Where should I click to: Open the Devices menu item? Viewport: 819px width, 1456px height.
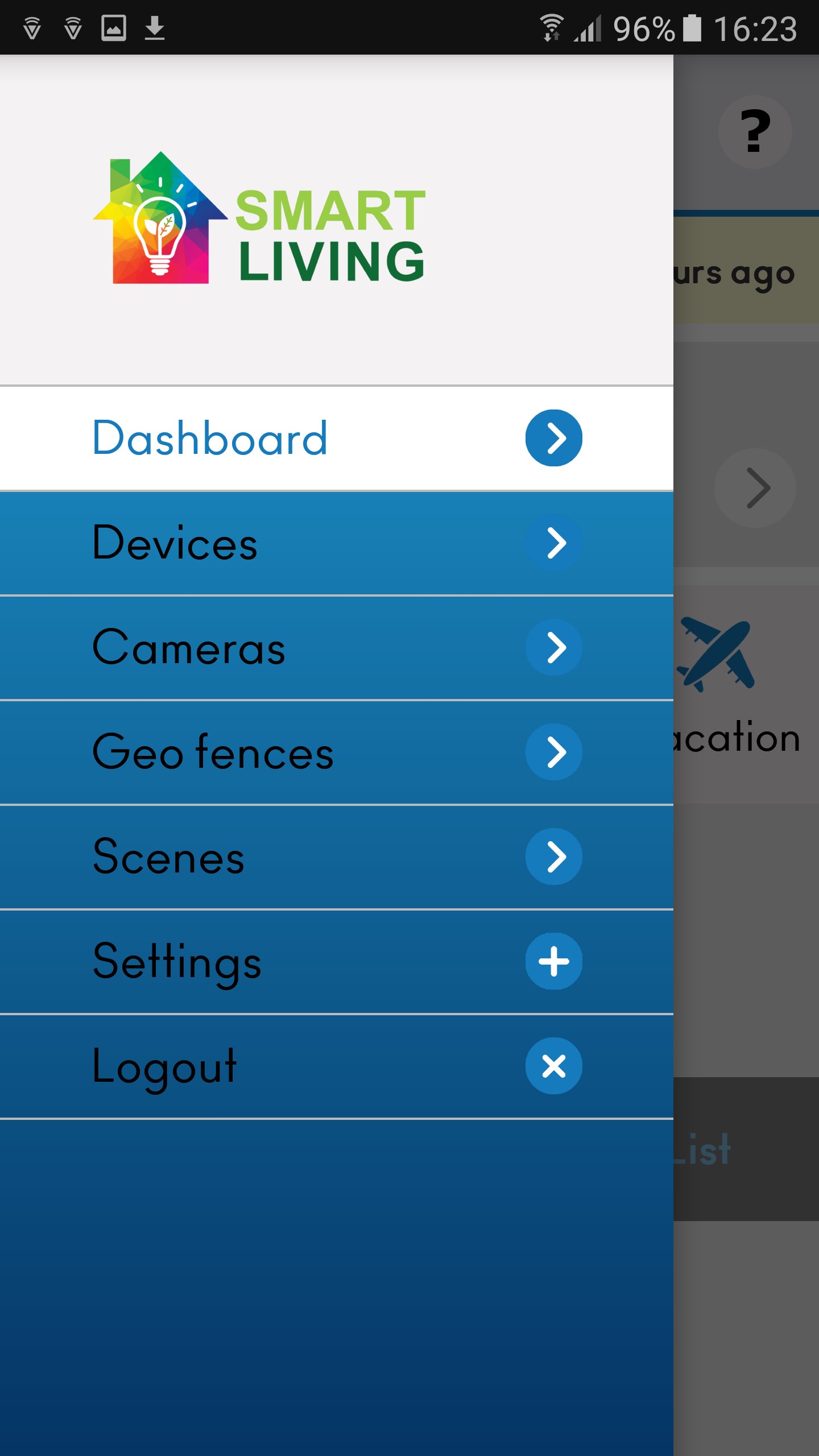pyautogui.click(x=175, y=543)
